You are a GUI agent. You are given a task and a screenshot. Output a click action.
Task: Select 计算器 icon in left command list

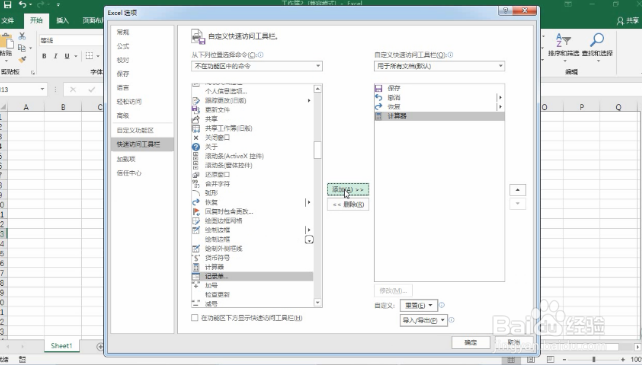click(x=196, y=267)
